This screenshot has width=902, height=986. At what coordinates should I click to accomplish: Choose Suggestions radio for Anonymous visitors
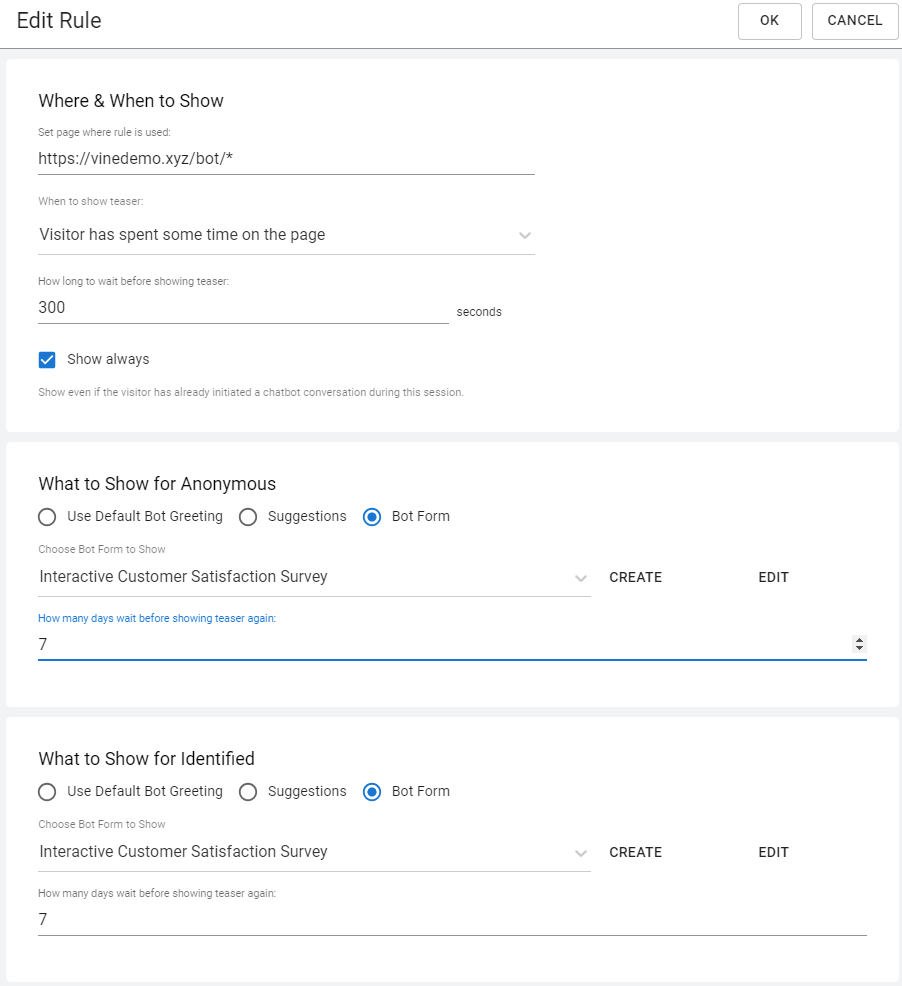click(x=248, y=517)
